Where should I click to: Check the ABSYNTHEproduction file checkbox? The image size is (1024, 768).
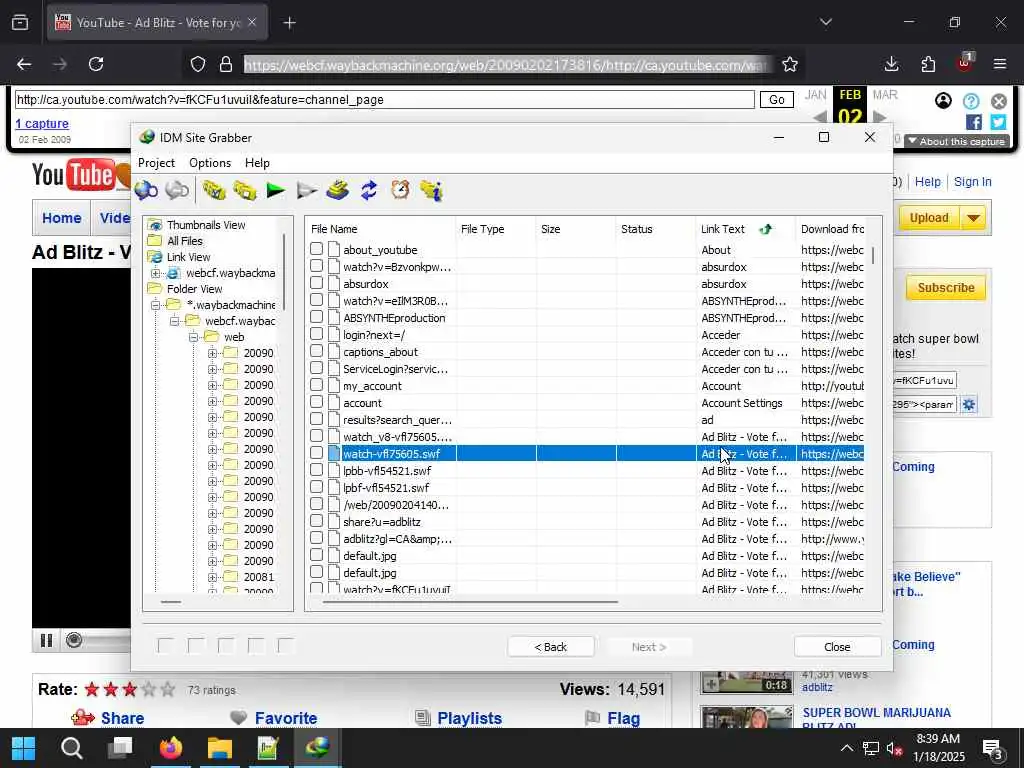click(317, 317)
